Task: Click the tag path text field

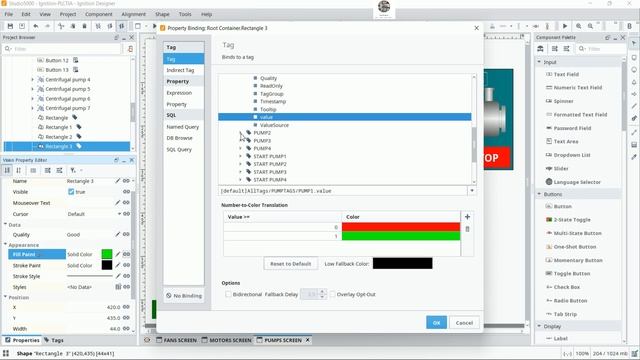Action: point(343,191)
